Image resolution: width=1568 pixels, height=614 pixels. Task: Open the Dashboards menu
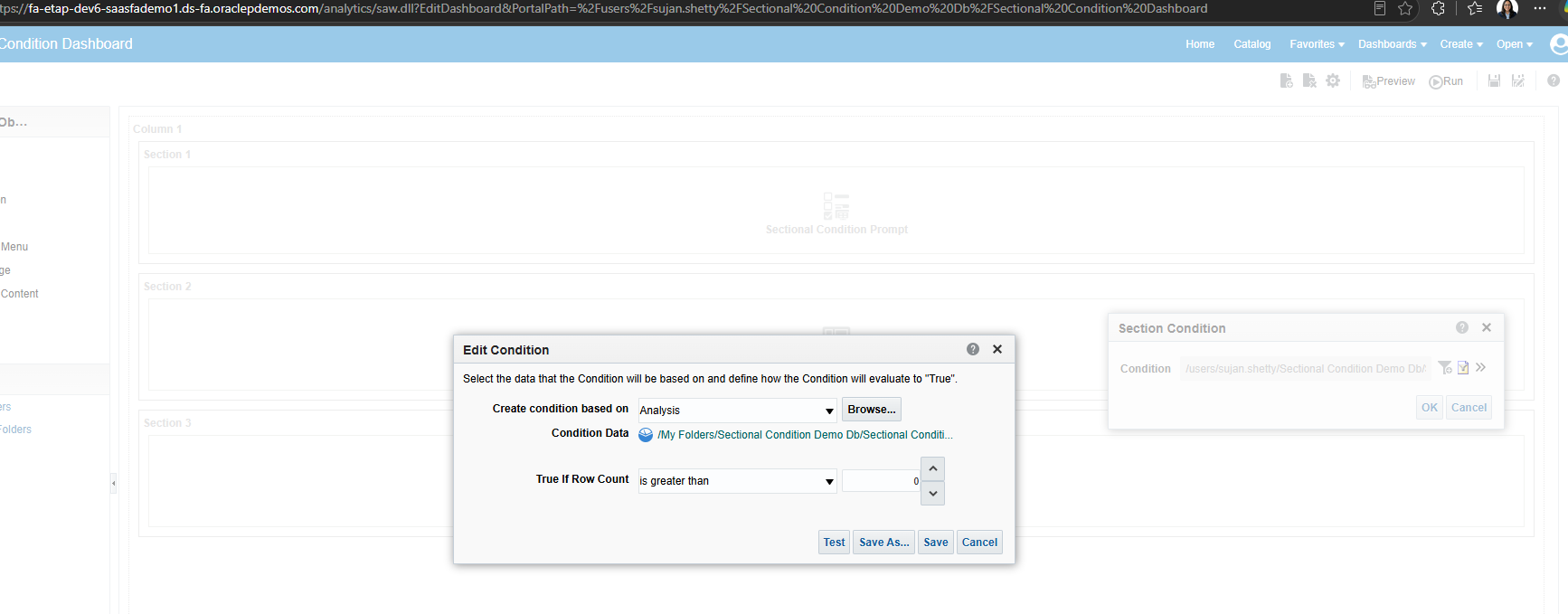tap(1393, 44)
